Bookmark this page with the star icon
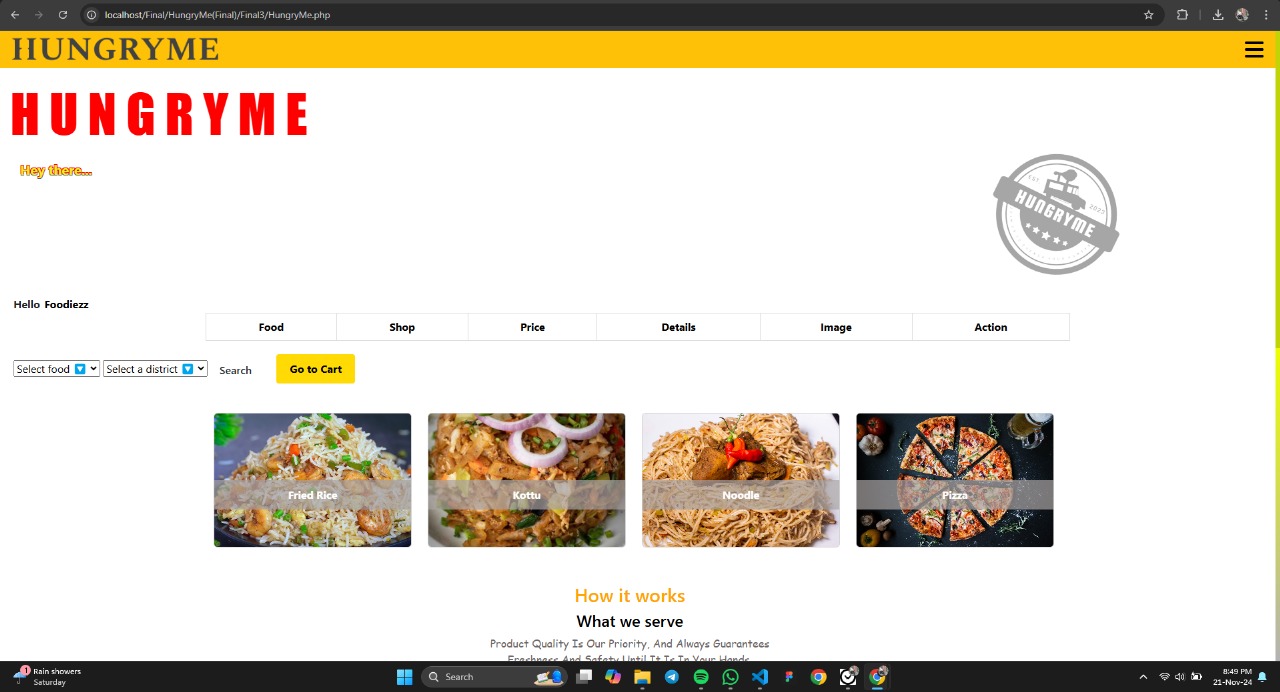 [x=1149, y=15]
